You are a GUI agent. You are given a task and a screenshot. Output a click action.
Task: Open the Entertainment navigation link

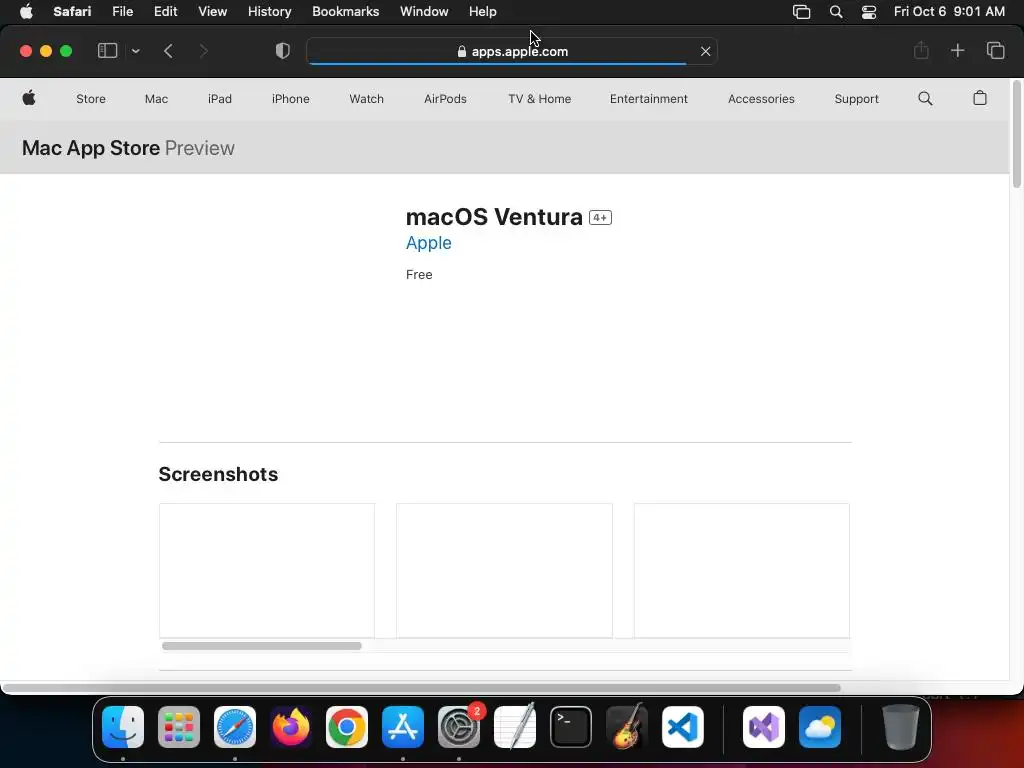(x=648, y=99)
